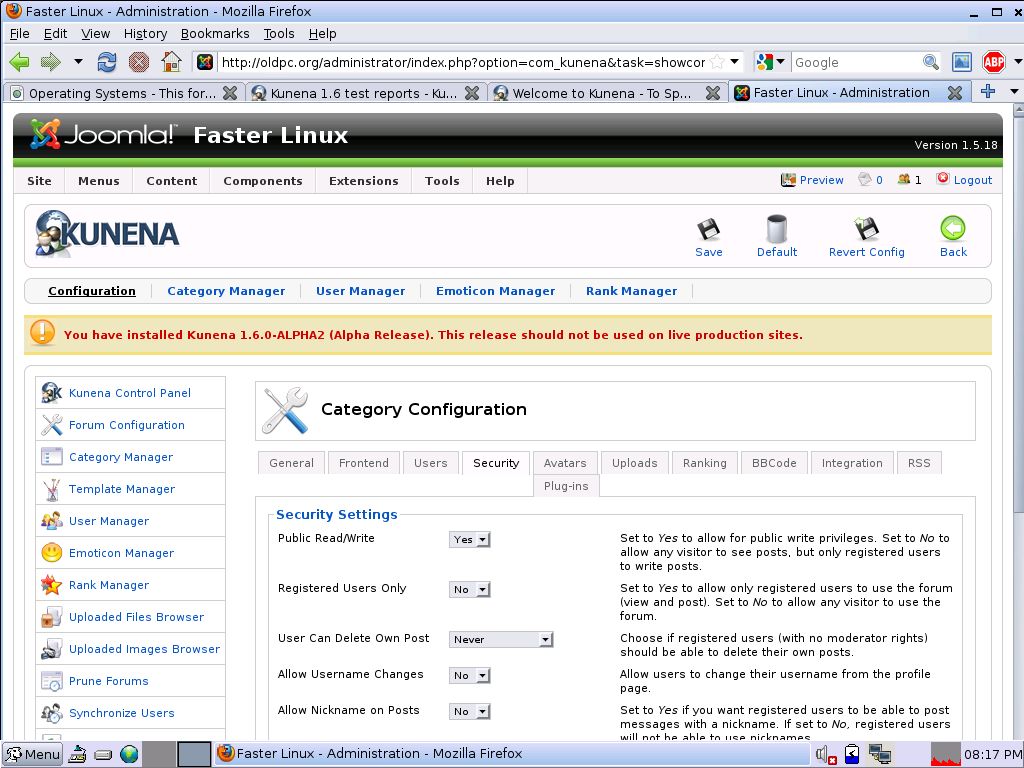Click the taskbar volume icon

point(825,754)
